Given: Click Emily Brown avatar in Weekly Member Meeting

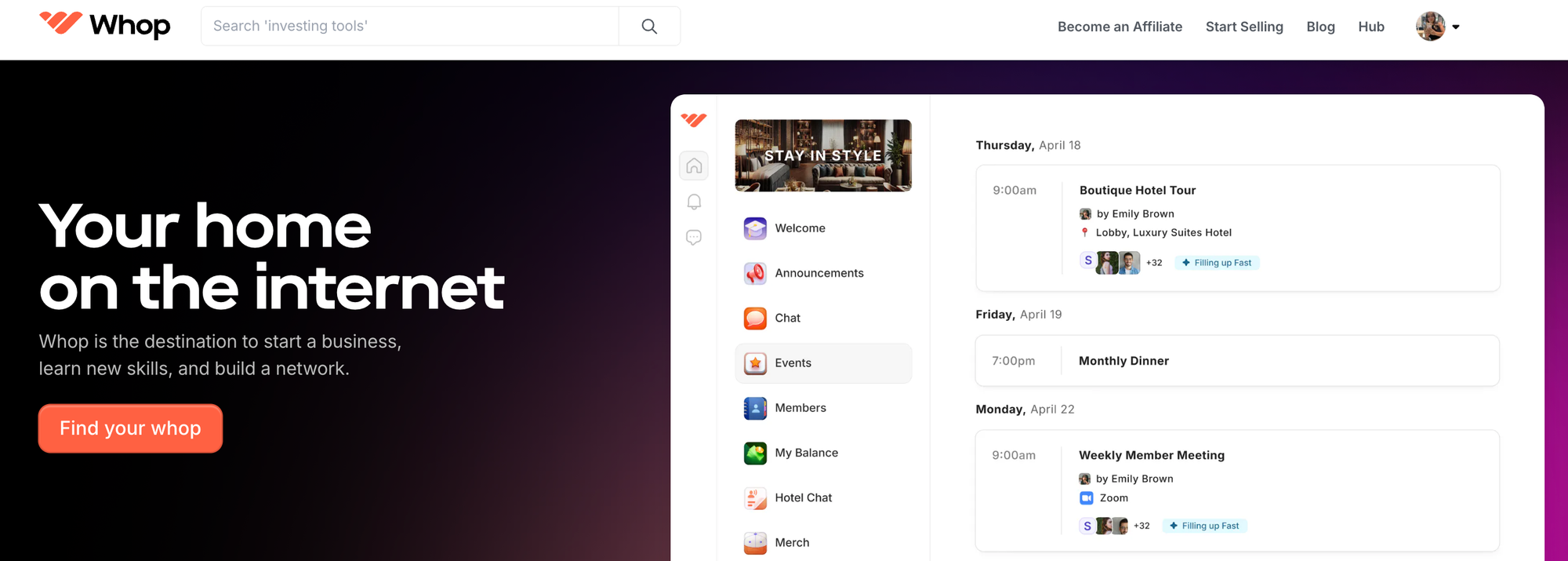Looking at the screenshot, I should [x=1084, y=479].
